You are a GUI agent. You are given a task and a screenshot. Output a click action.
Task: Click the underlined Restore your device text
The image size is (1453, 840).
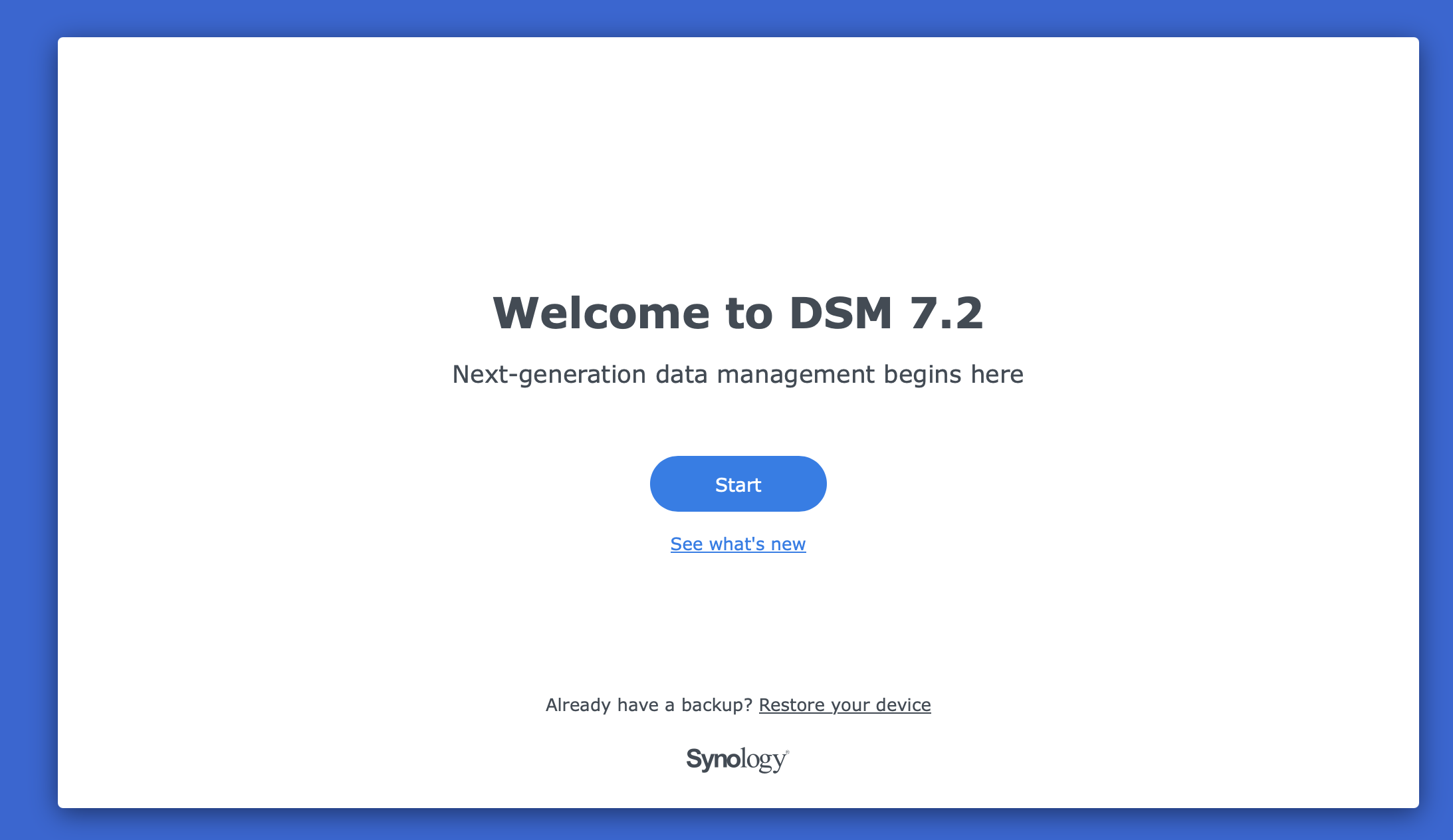[x=845, y=704]
